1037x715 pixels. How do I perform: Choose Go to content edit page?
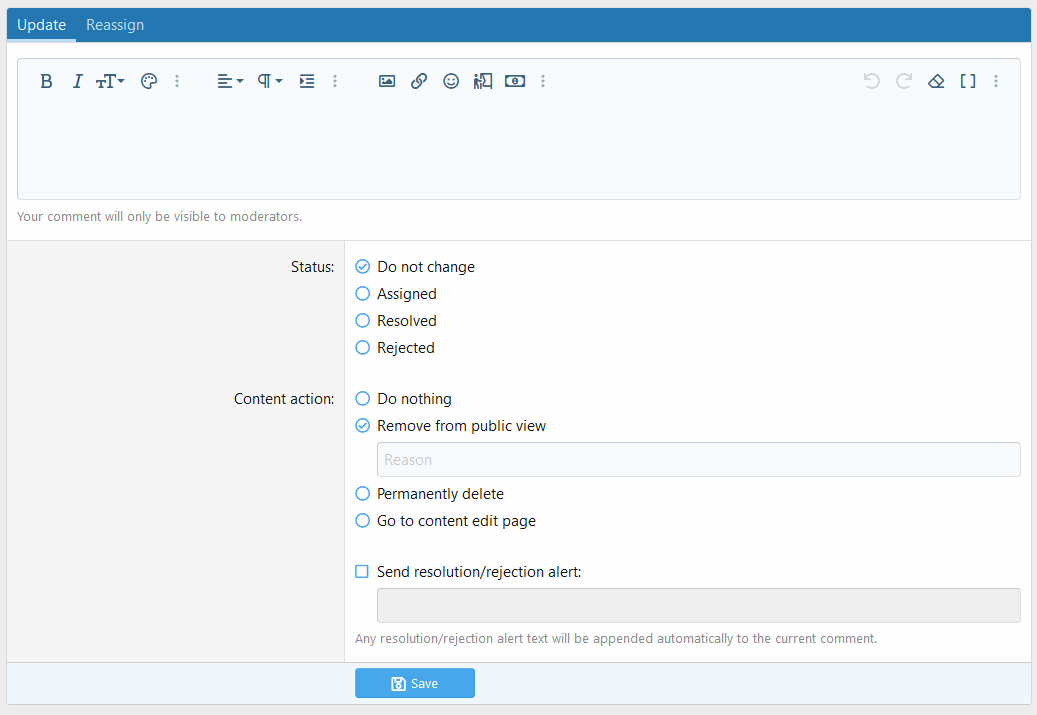[446, 521]
